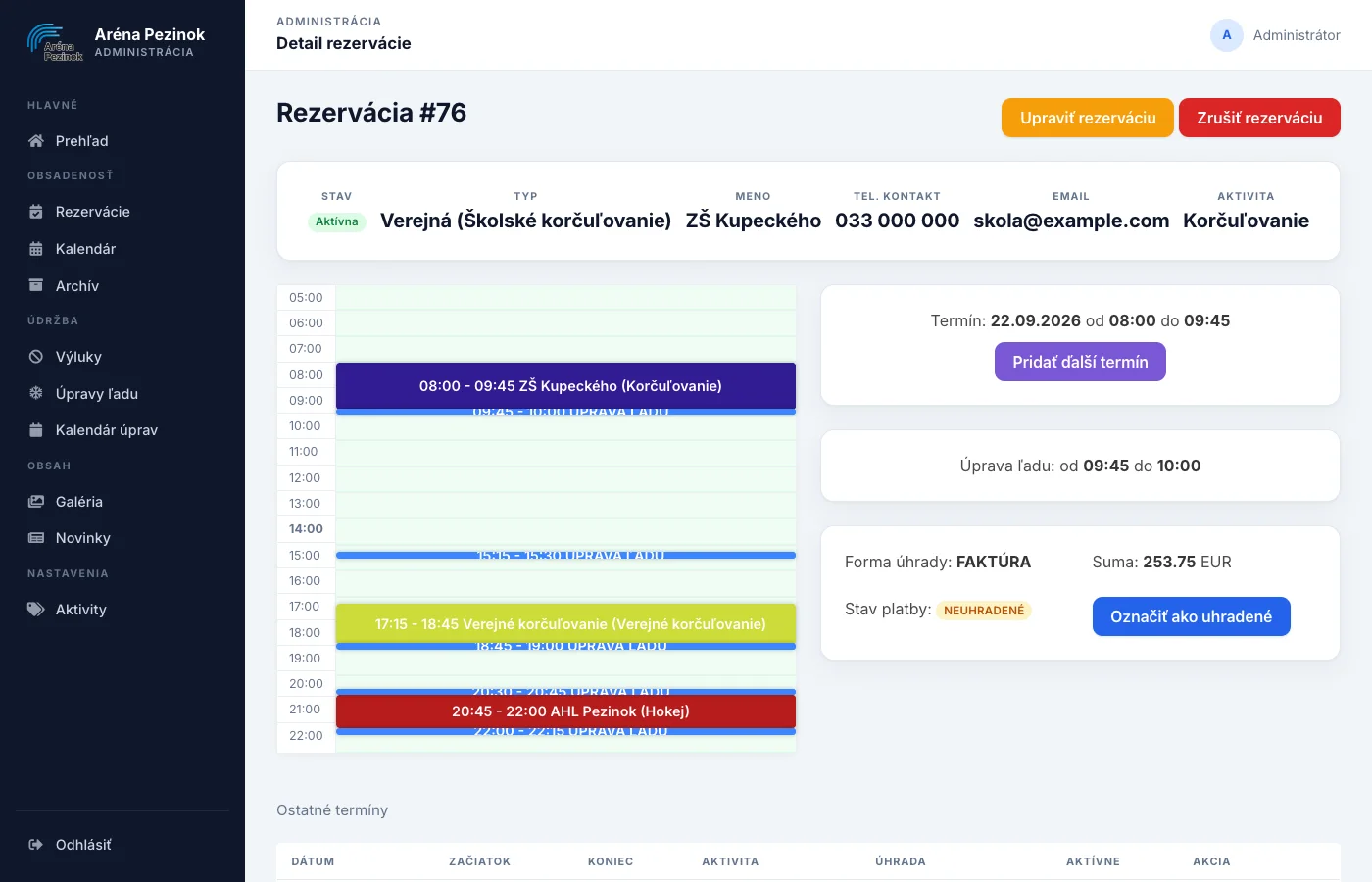Click the KONIEC column header

tap(611, 861)
